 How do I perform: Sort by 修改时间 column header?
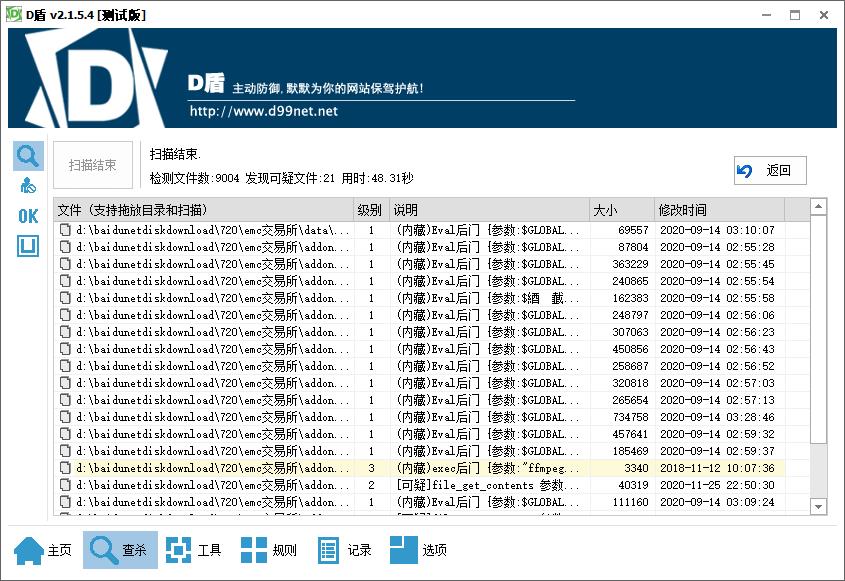coord(719,210)
